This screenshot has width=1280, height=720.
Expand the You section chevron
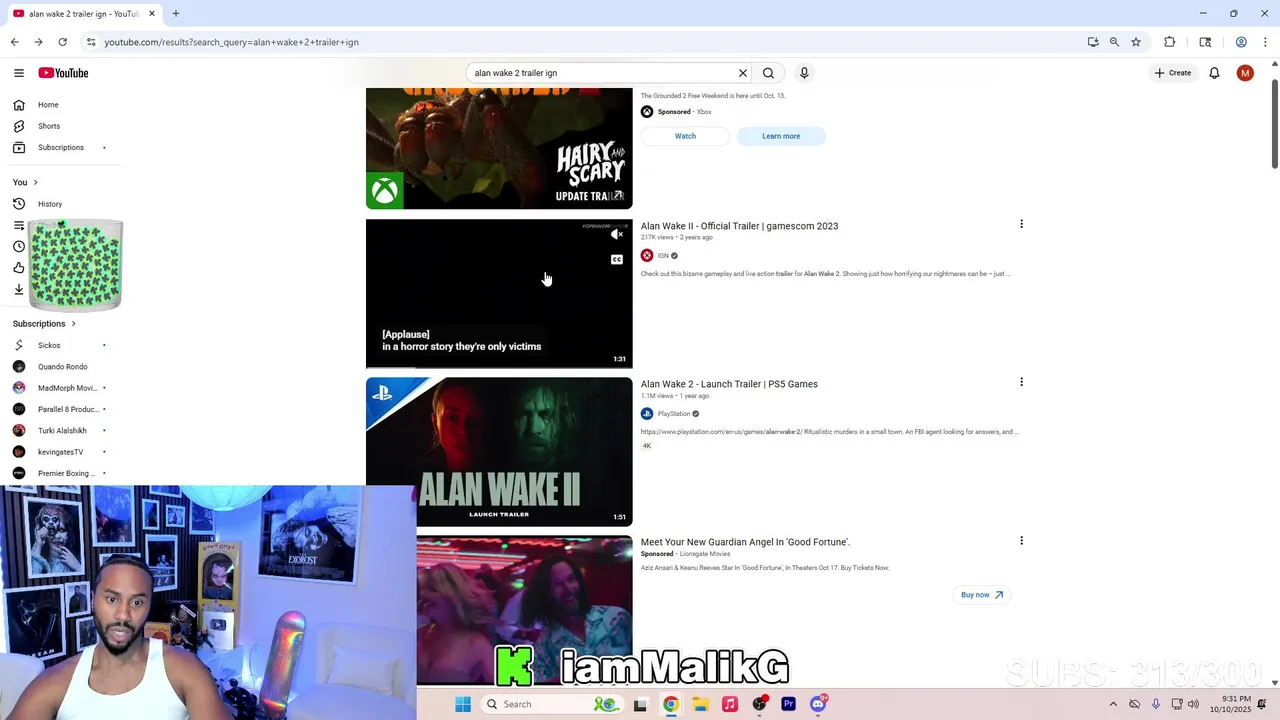coord(35,182)
